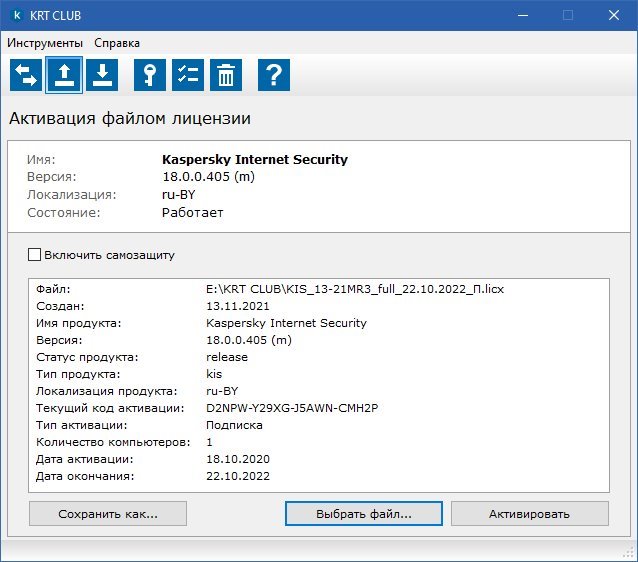Click the 'Текущий код активации:' label
Viewport: 638px width, 562px height.
(110, 408)
